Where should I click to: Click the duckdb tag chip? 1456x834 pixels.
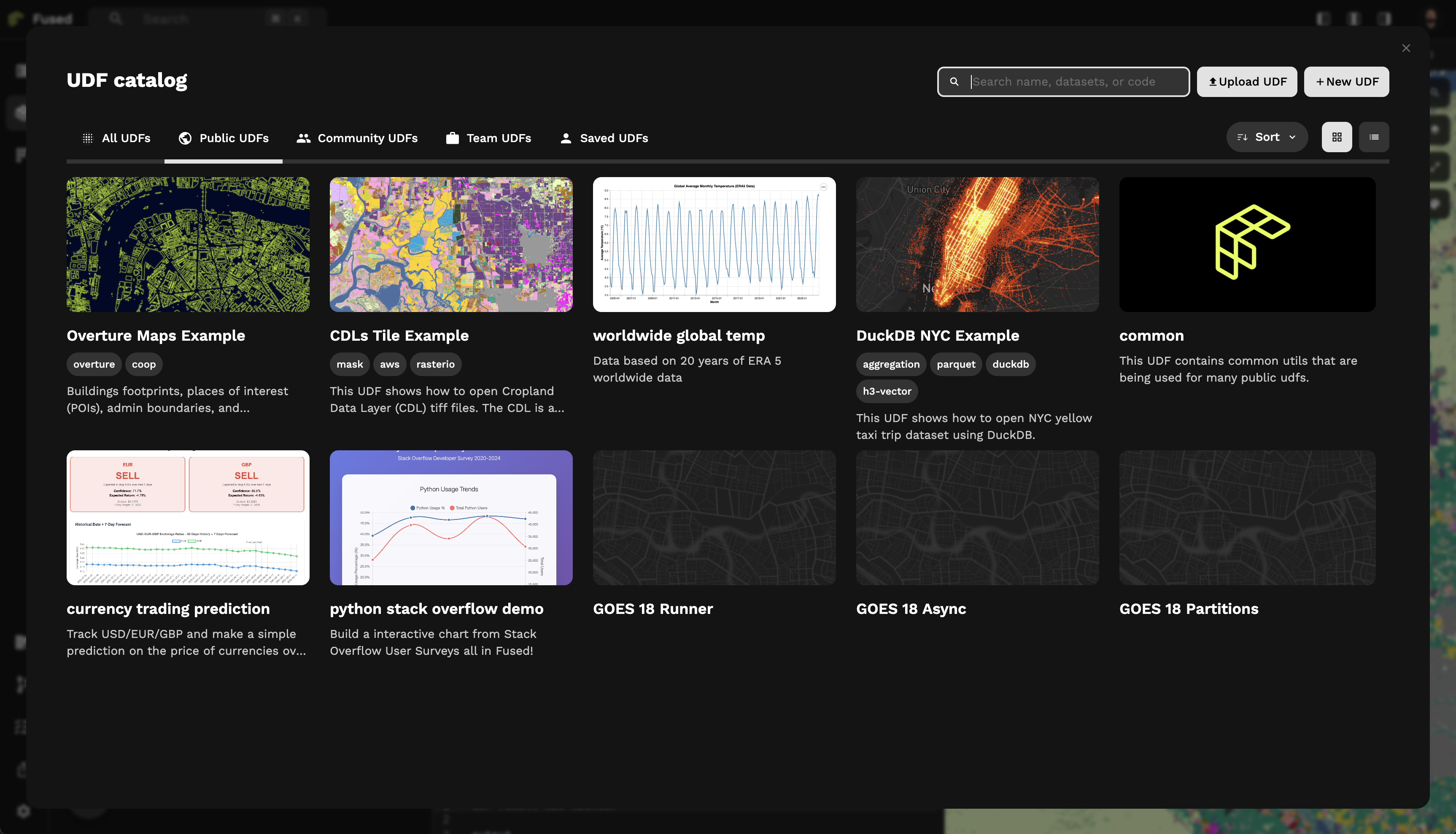[1010, 364]
